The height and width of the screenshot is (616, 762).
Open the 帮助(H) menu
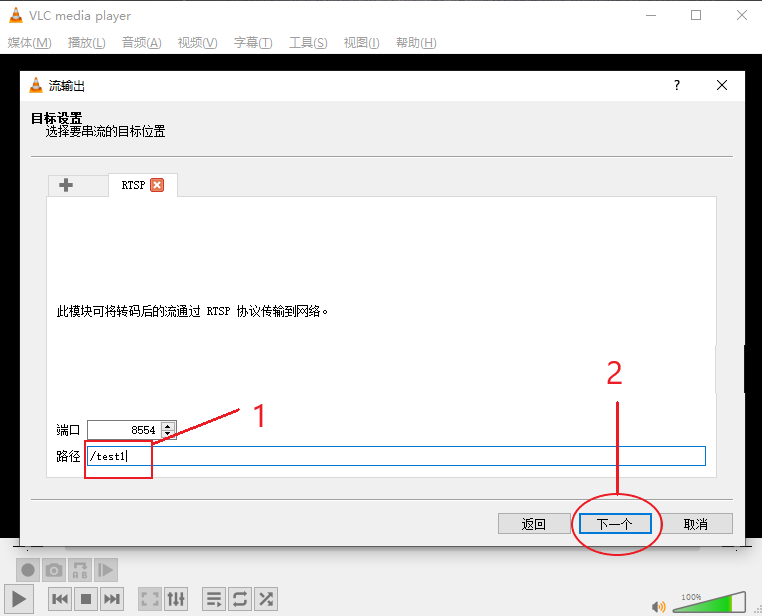416,43
